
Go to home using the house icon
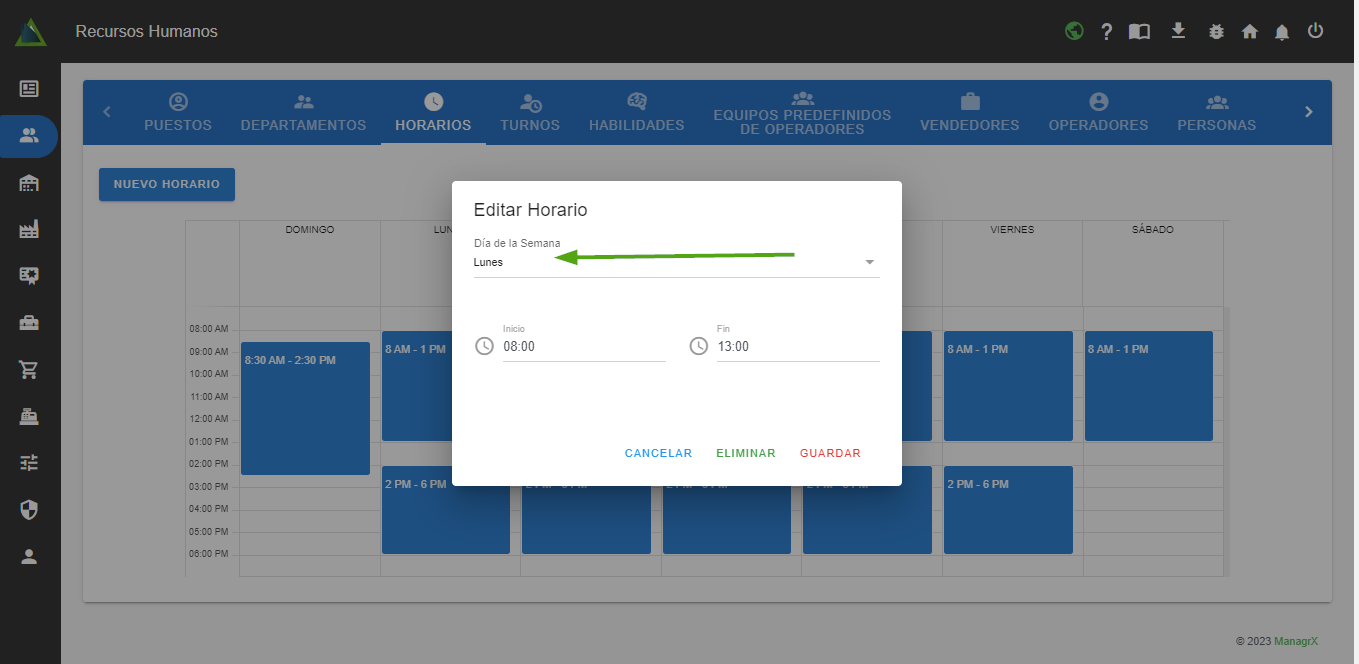(x=1249, y=32)
